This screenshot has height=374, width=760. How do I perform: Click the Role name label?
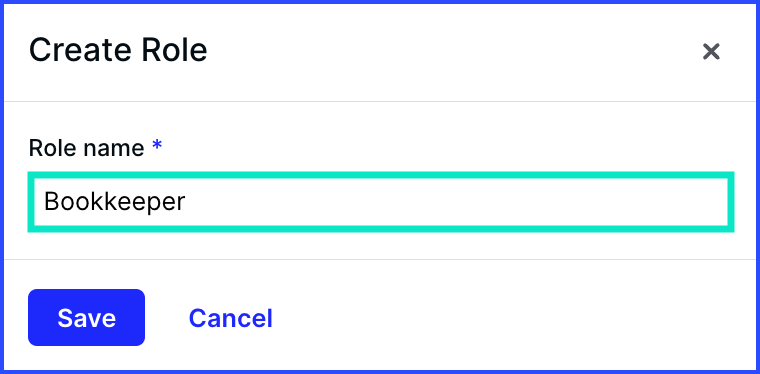[x=86, y=148]
